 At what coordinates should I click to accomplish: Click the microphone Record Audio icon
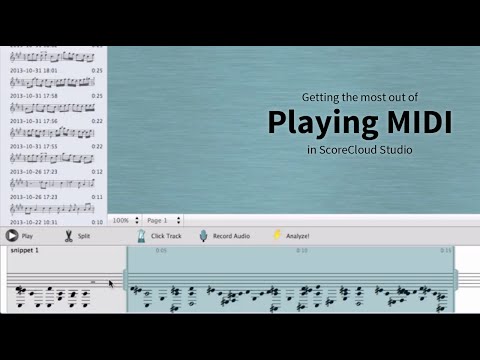[203, 236]
